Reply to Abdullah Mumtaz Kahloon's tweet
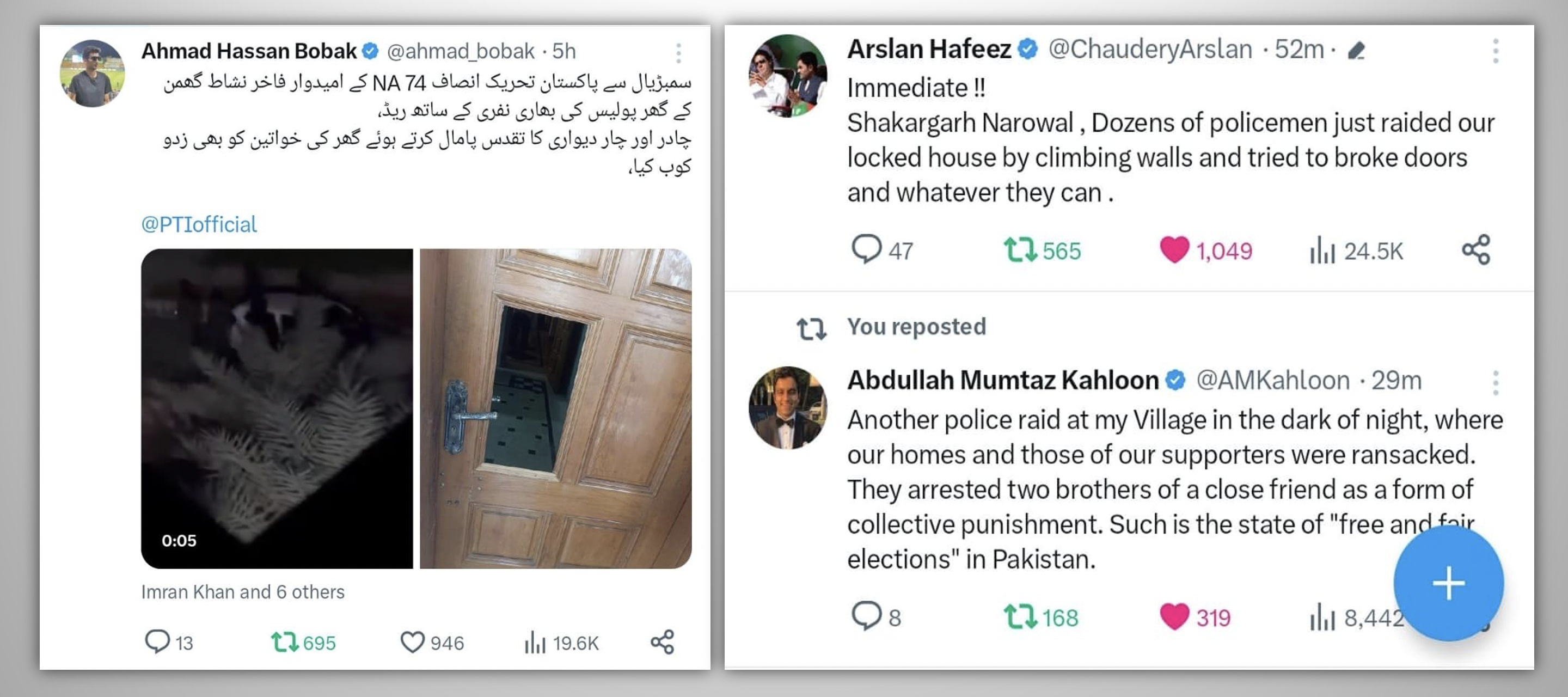 866,615
